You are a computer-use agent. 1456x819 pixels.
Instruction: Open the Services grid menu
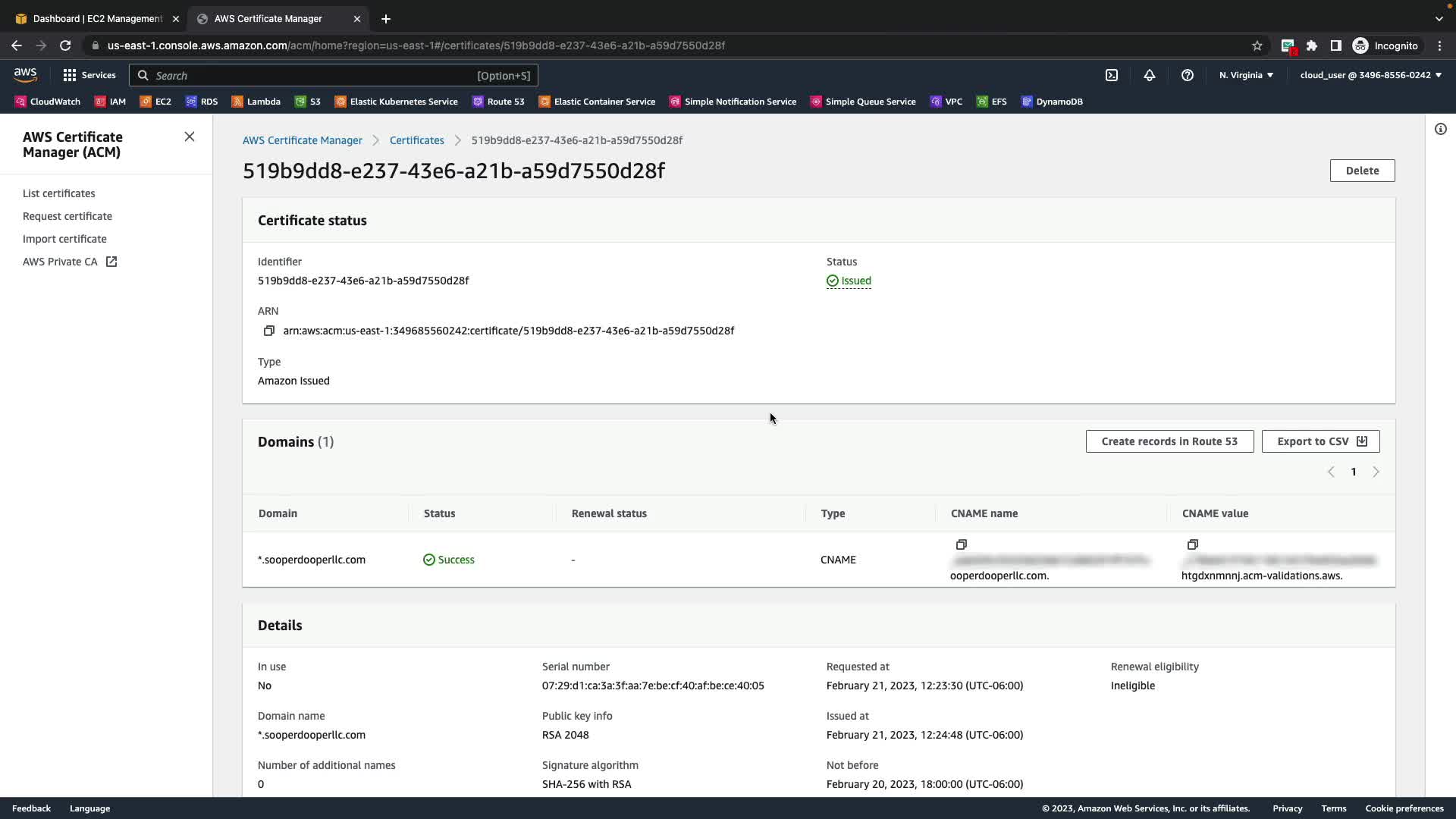point(89,75)
